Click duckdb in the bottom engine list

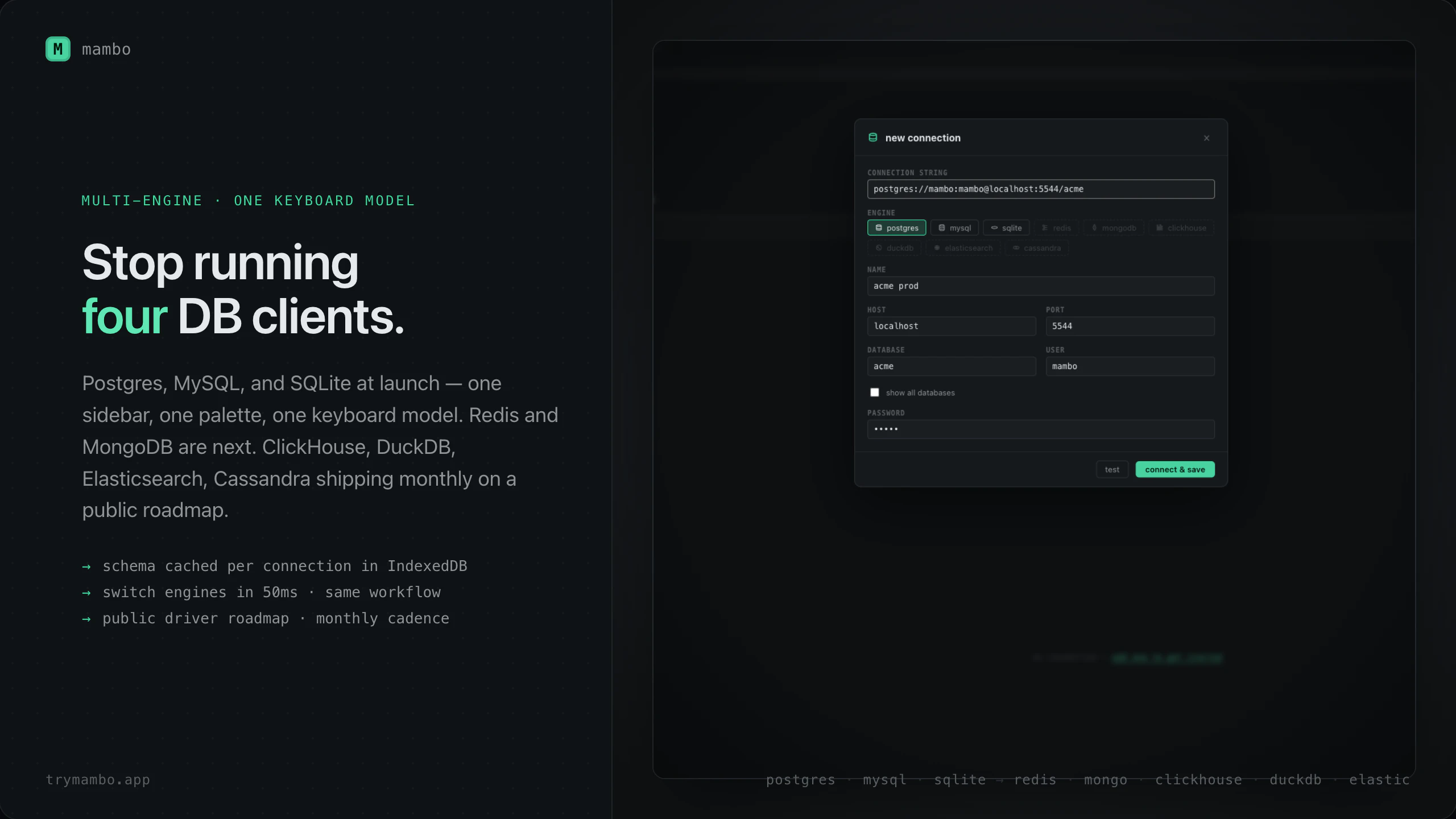click(x=1296, y=780)
